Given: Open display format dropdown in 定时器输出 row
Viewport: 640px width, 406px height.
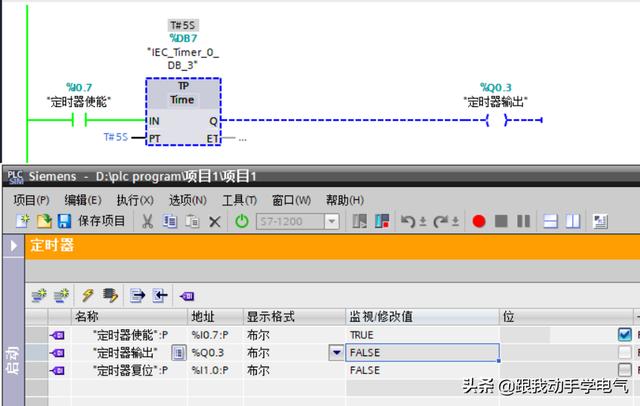Looking at the screenshot, I should (x=336, y=353).
